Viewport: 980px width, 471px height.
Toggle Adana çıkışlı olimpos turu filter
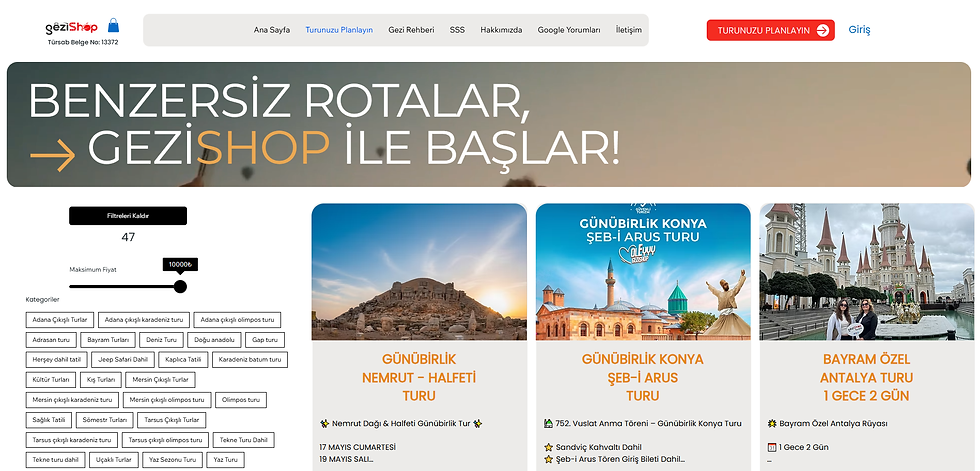(x=237, y=320)
